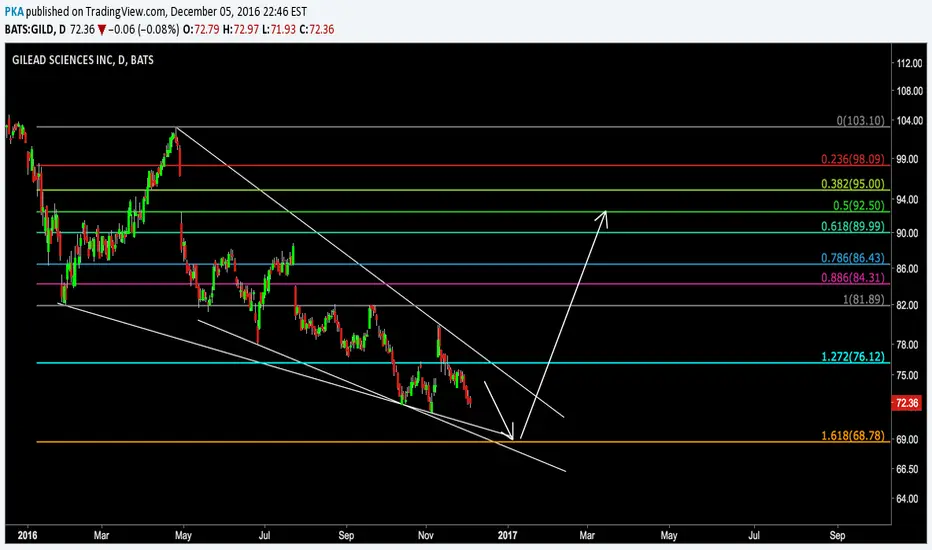The width and height of the screenshot is (932, 550).
Task: Click the 82.00 price axis label
Action: click(908, 305)
